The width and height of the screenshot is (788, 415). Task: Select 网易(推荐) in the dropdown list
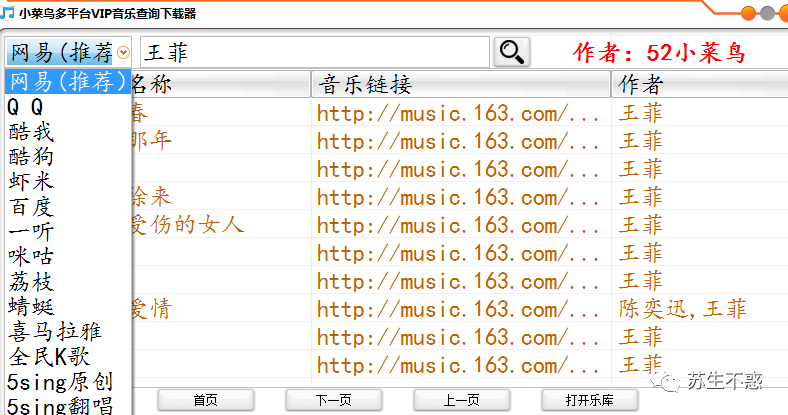[x=68, y=81]
